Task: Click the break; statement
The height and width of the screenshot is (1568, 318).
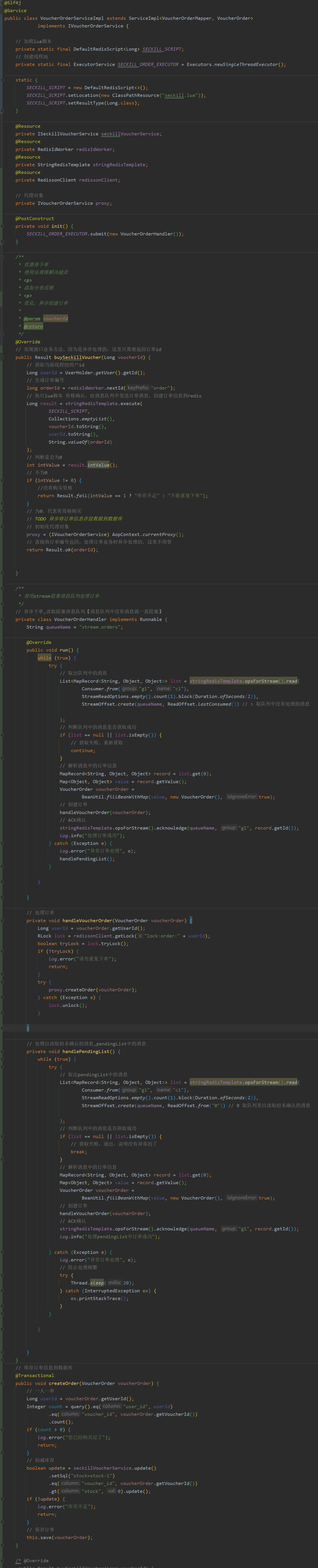Action: [x=79, y=1152]
